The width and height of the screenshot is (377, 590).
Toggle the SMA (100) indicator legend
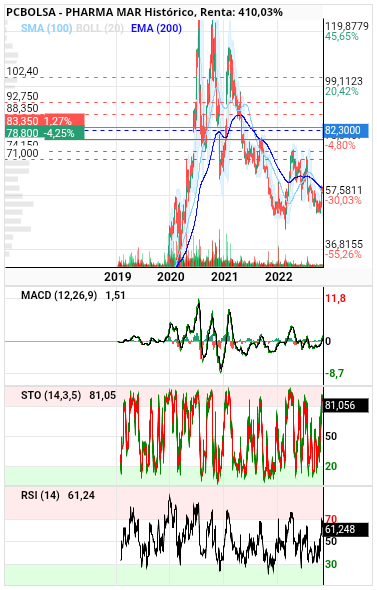point(47,28)
